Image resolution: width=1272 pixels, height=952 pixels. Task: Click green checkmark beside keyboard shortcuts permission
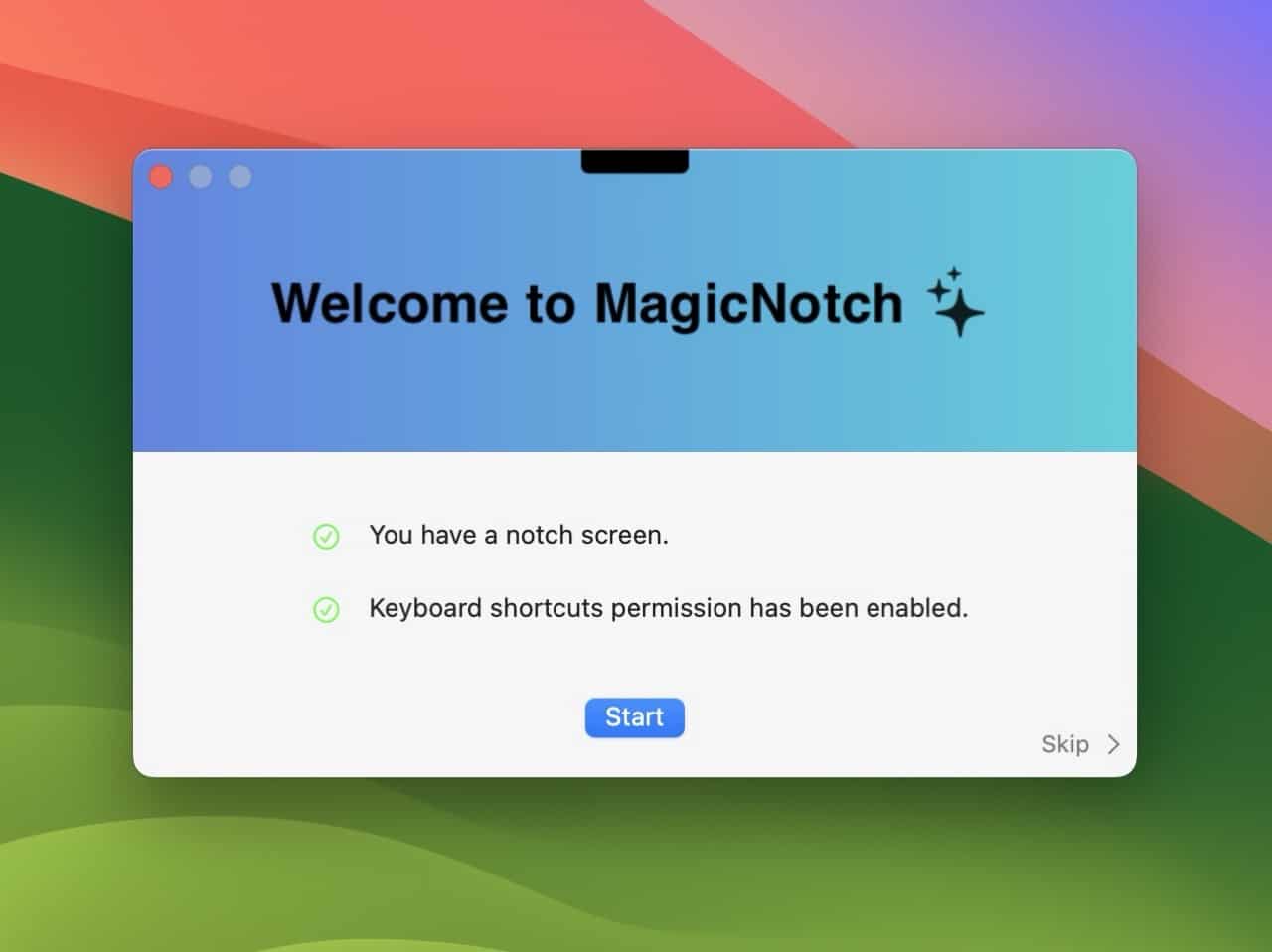click(326, 609)
